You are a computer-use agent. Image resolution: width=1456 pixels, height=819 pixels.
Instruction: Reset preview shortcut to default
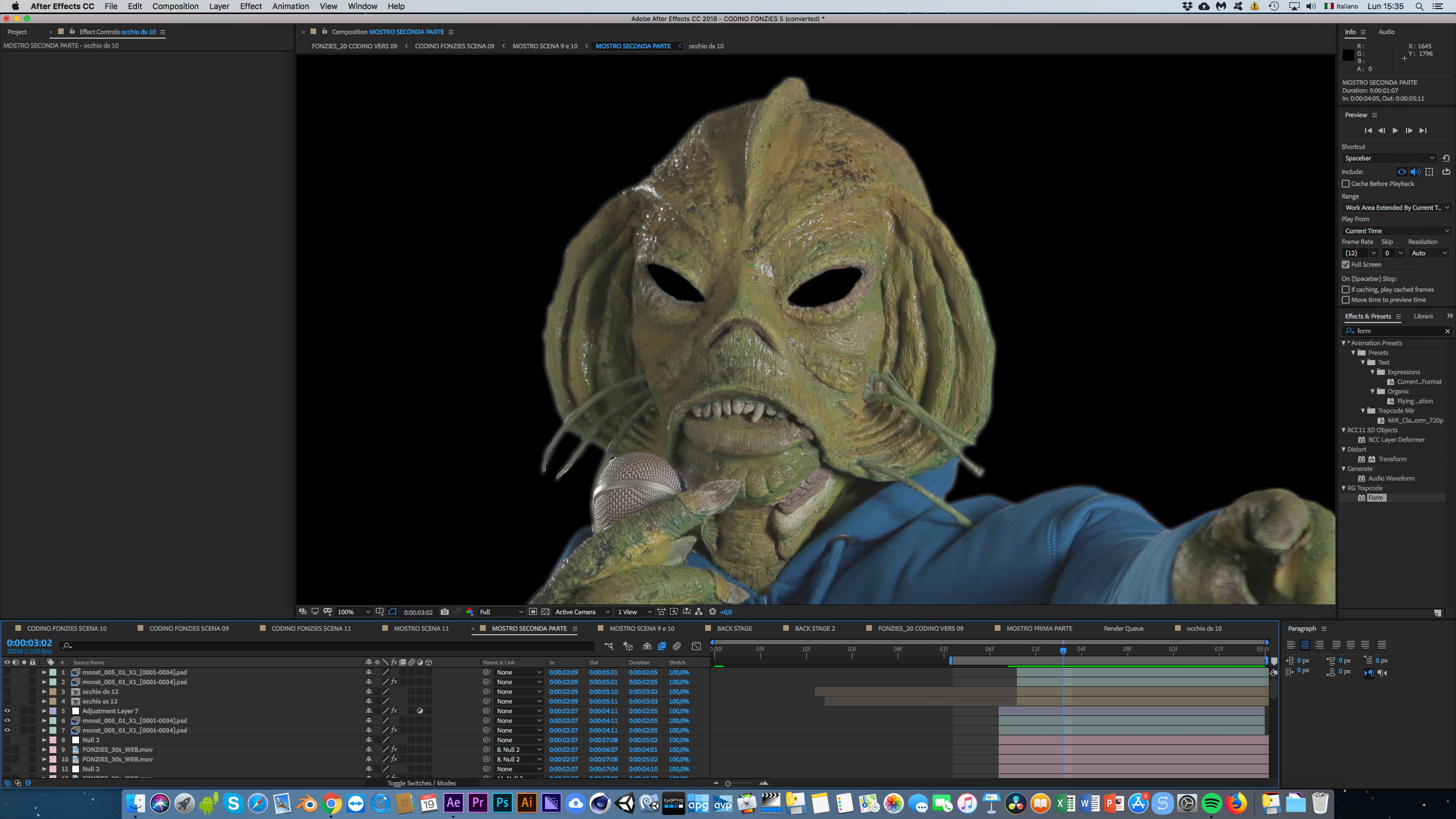(x=1446, y=158)
